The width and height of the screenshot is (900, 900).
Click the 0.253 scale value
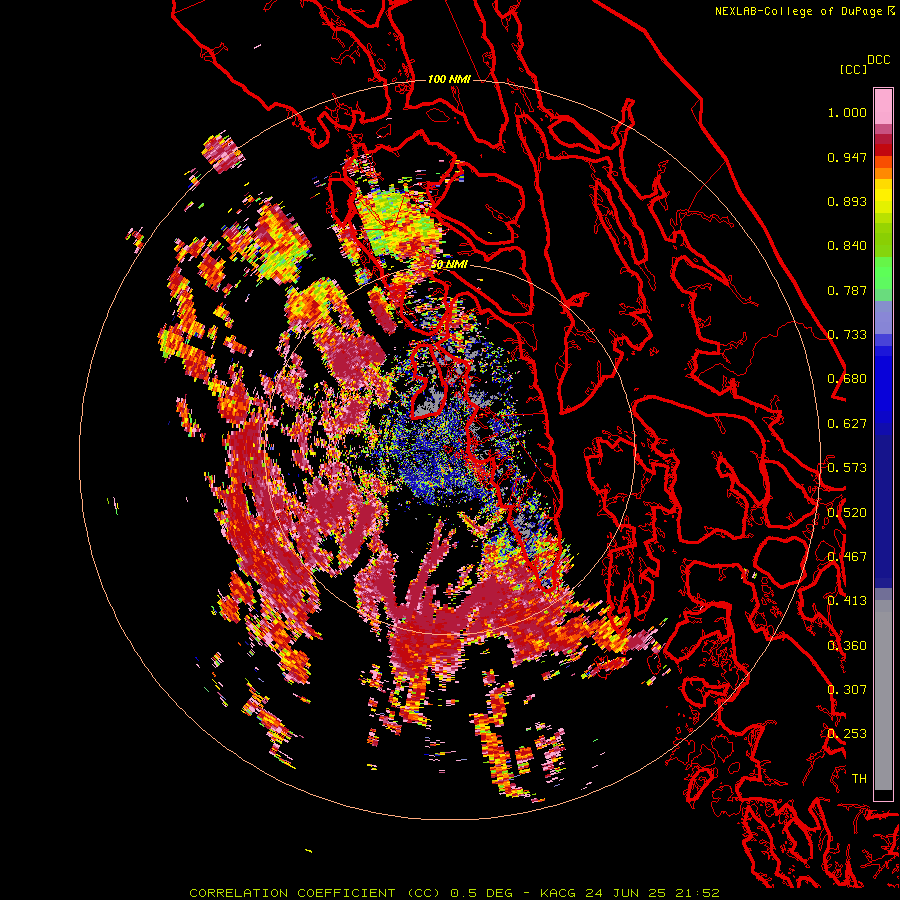click(x=847, y=734)
